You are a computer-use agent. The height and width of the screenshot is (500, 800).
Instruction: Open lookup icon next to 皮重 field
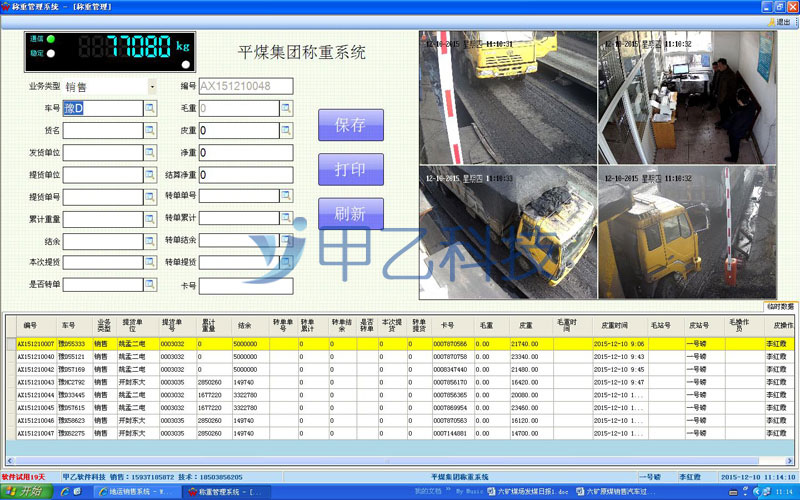click(286, 130)
